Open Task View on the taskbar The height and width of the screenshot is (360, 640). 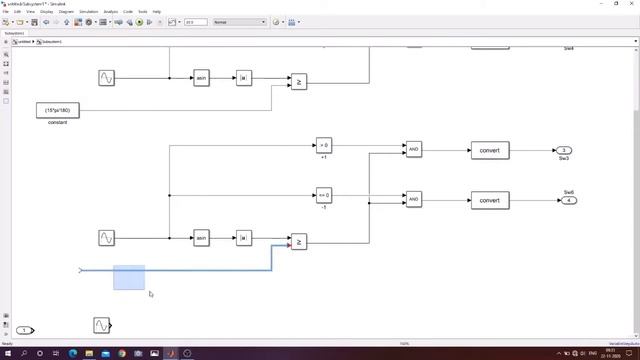tap(56, 353)
